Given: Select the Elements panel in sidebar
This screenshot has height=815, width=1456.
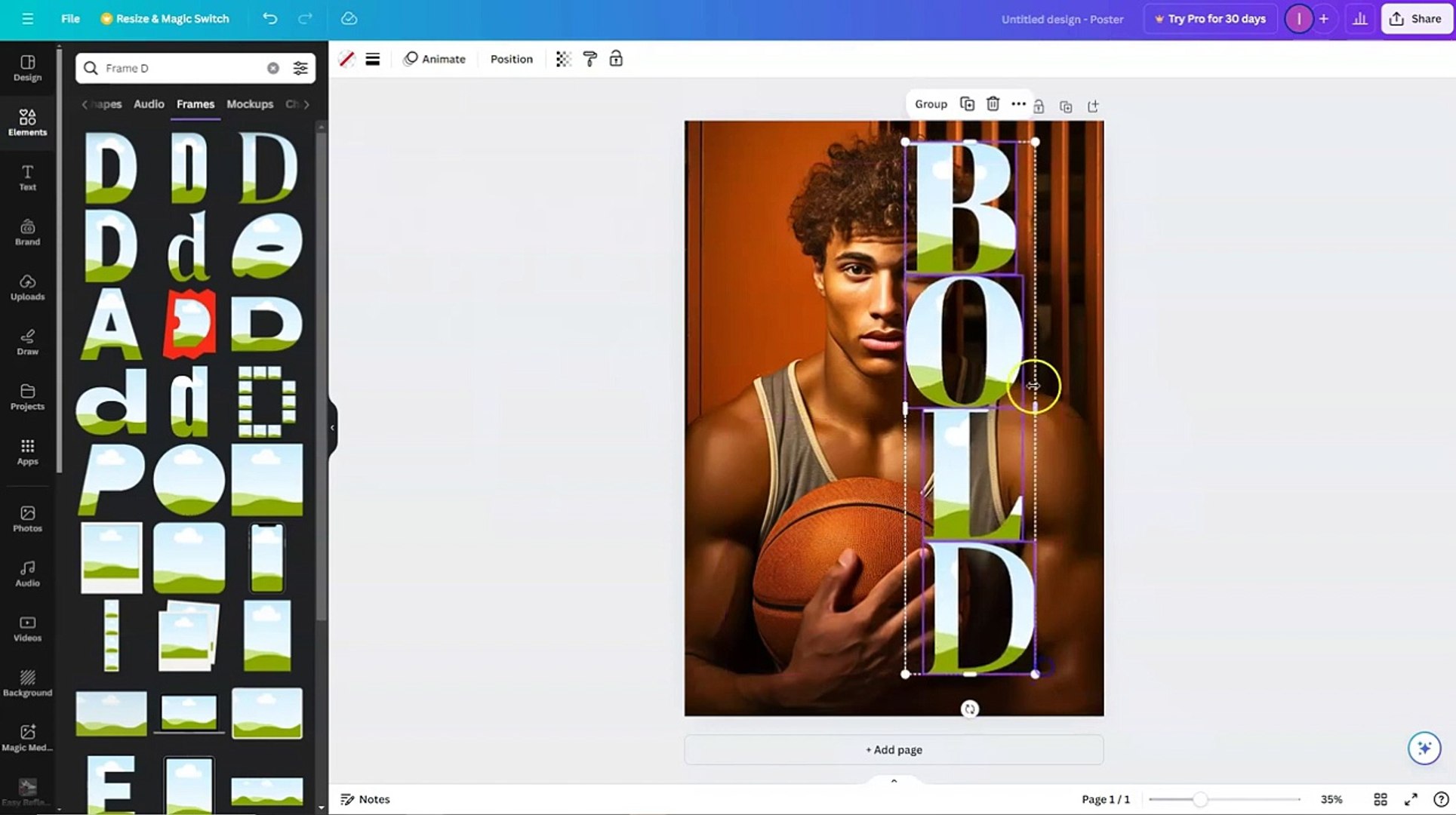Looking at the screenshot, I should point(27,122).
